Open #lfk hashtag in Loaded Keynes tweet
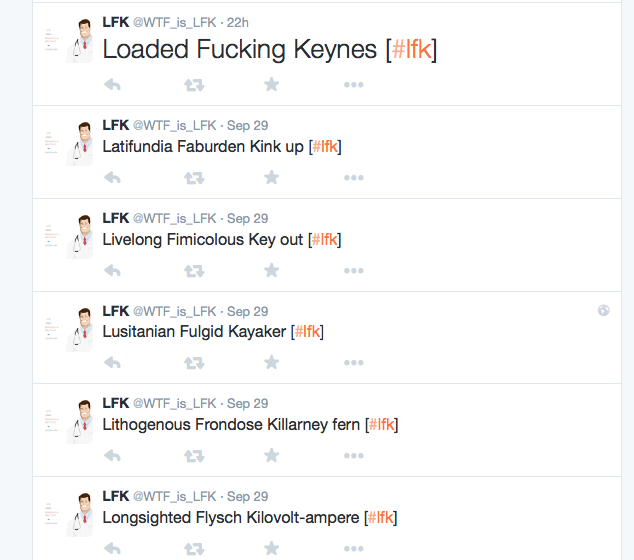Image resolution: width=634 pixels, height=560 pixels. 412,49
